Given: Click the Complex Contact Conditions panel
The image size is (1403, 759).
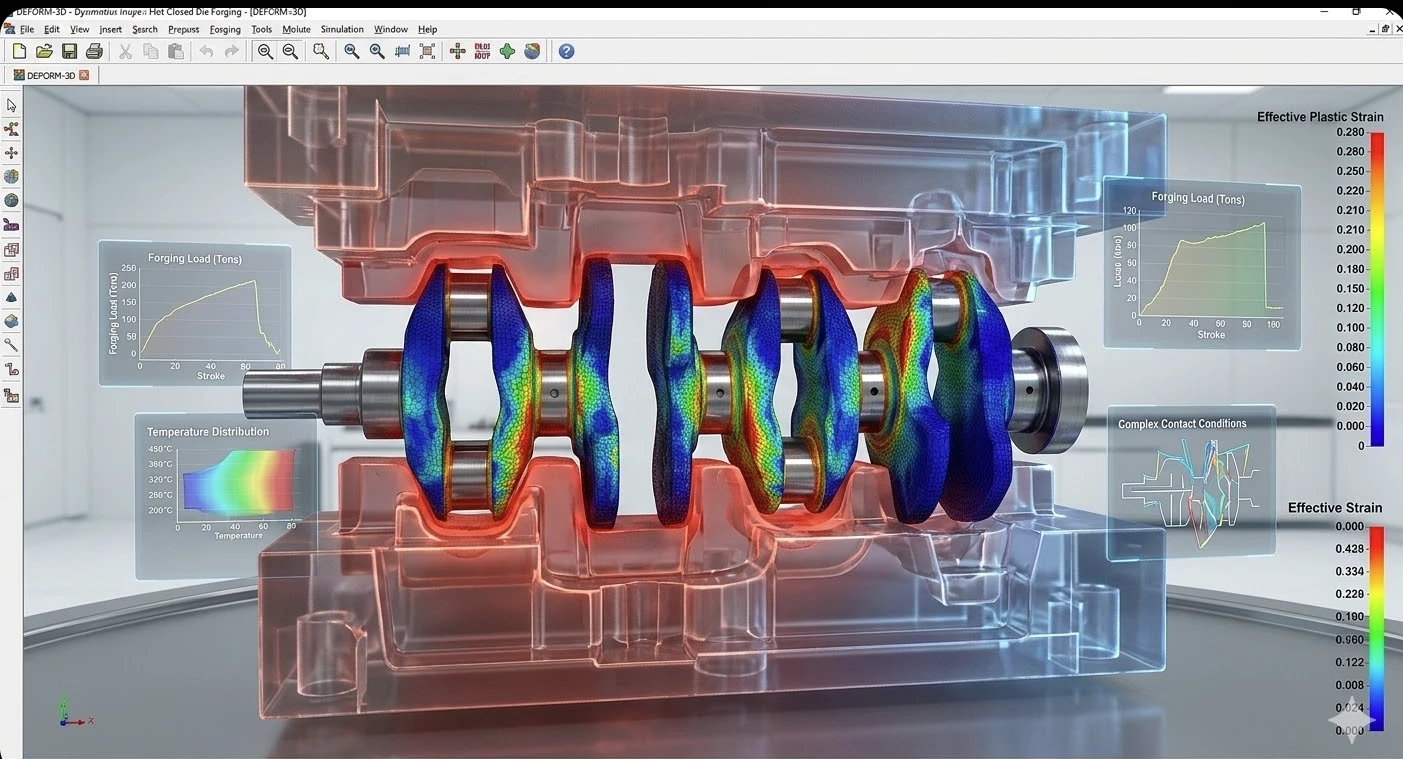Looking at the screenshot, I should point(1190,480).
